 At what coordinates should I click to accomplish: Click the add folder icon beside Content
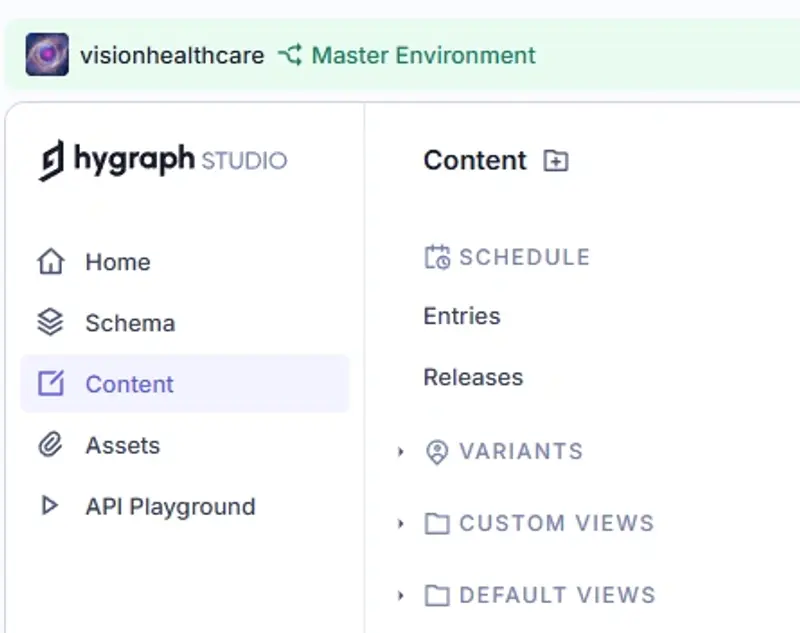[556, 161]
